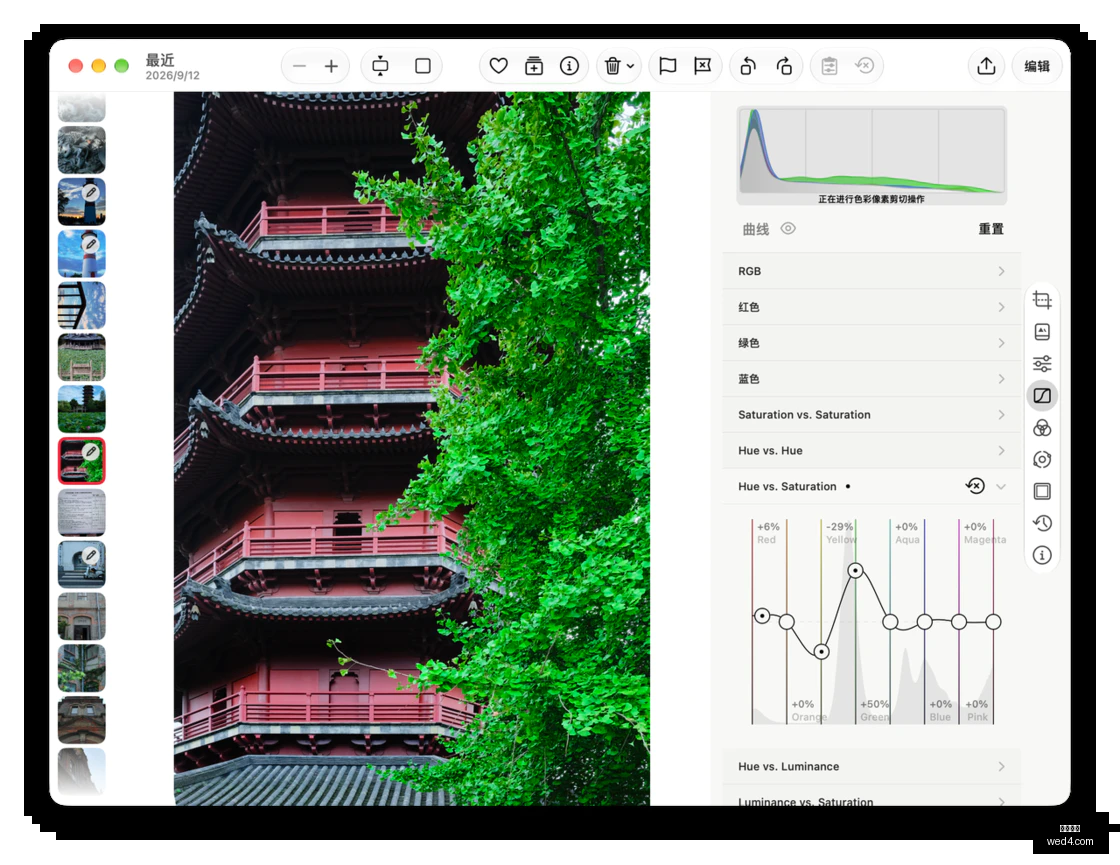The width and height of the screenshot is (1120, 865).
Task: Select the document page thumbnail
Action: coord(81,512)
